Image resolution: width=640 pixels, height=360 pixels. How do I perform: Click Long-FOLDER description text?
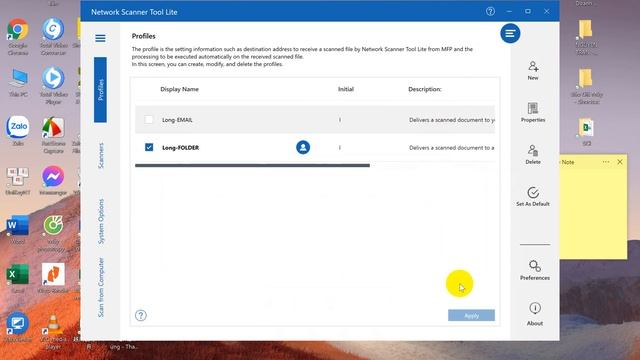pyautogui.click(x=451, y=148)
